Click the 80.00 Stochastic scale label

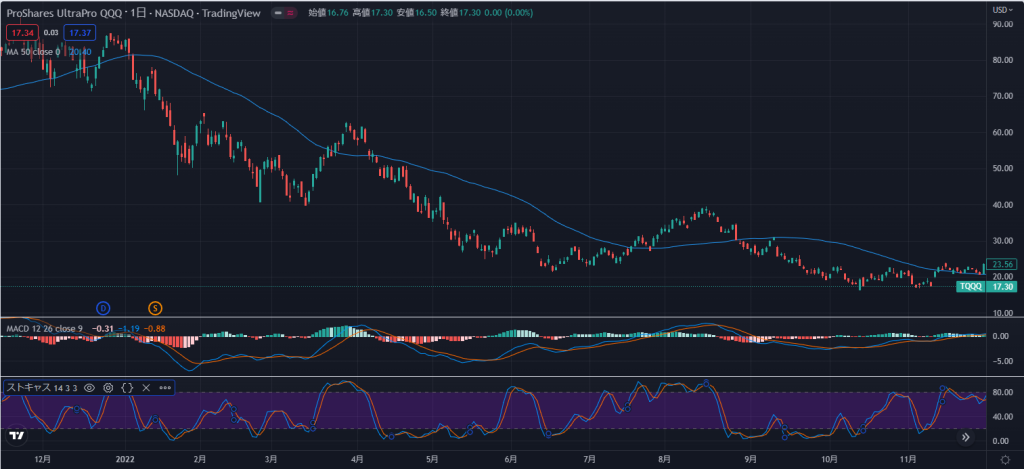pos(1002,393)
